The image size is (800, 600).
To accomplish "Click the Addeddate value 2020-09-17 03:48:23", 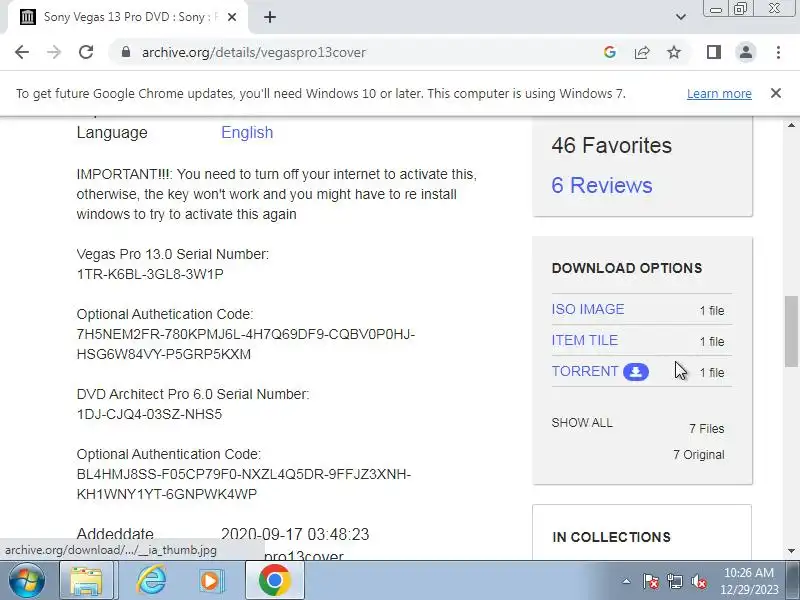I will pos(295,534).
